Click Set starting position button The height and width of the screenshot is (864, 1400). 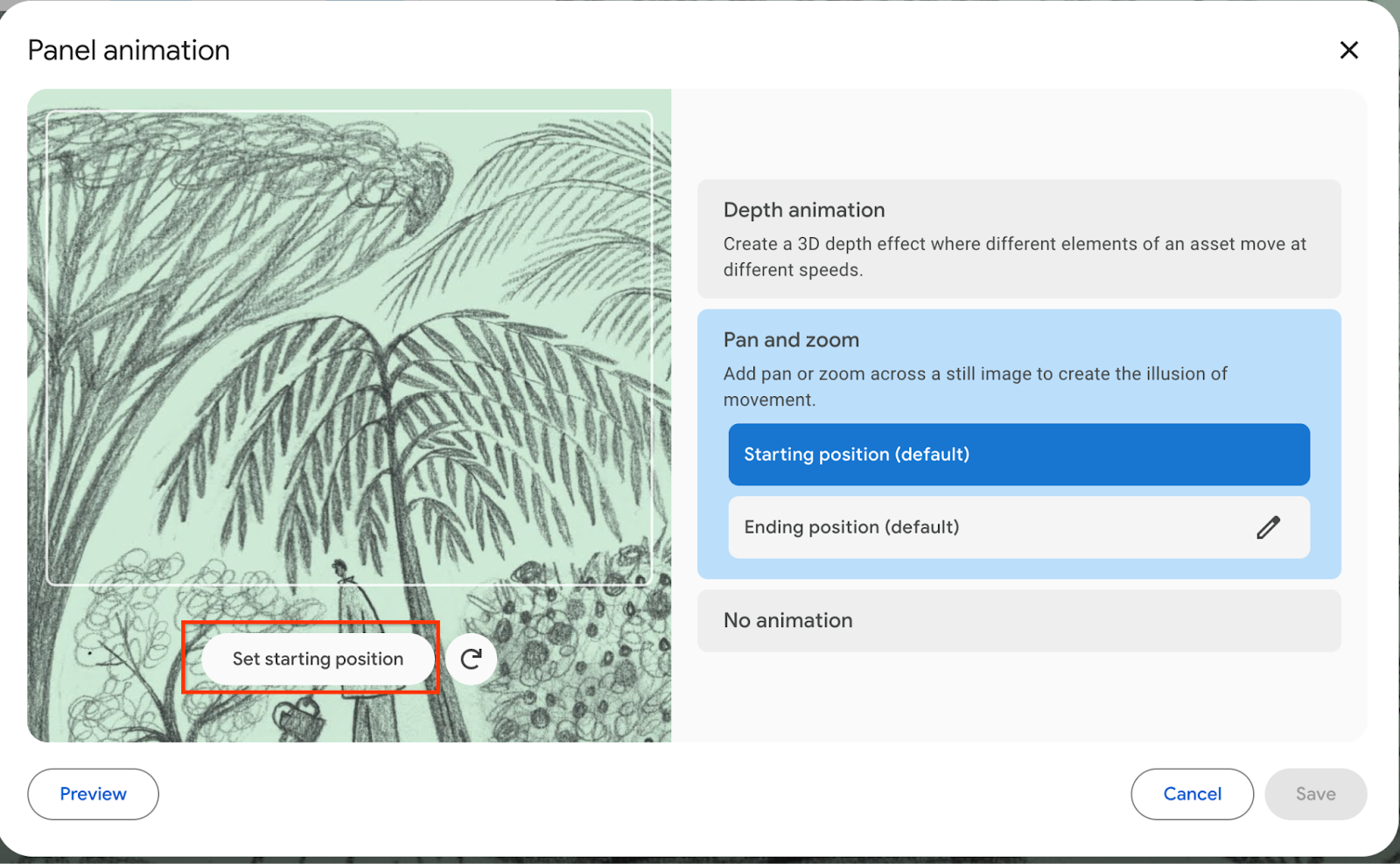(x=318, y=658)
